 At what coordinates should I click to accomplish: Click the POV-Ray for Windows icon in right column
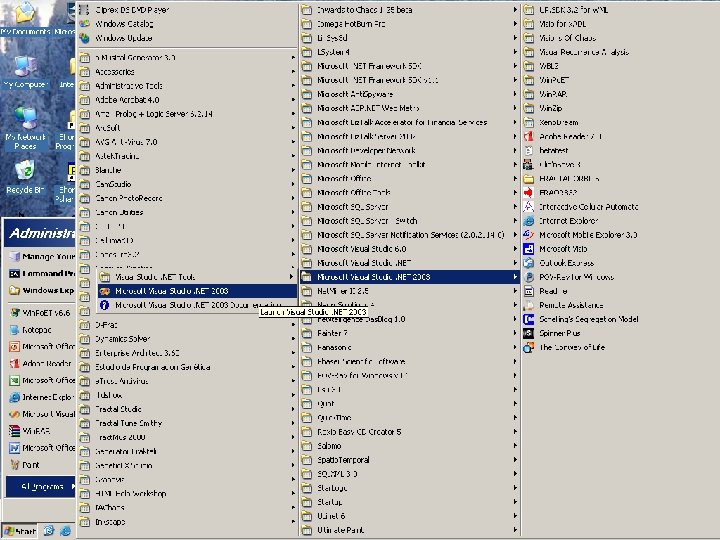click(529, 277)
